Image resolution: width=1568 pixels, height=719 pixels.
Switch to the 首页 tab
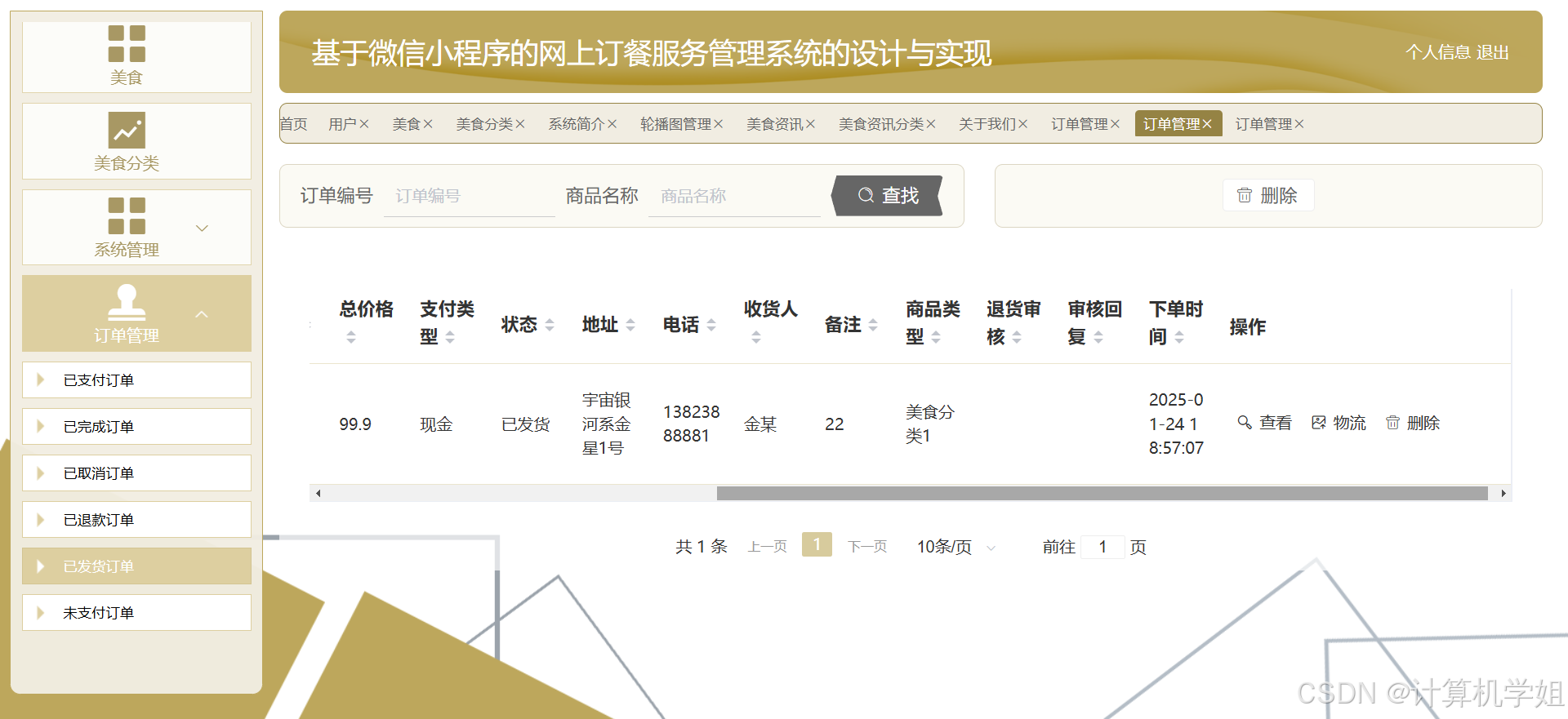(x=294, y=124)
